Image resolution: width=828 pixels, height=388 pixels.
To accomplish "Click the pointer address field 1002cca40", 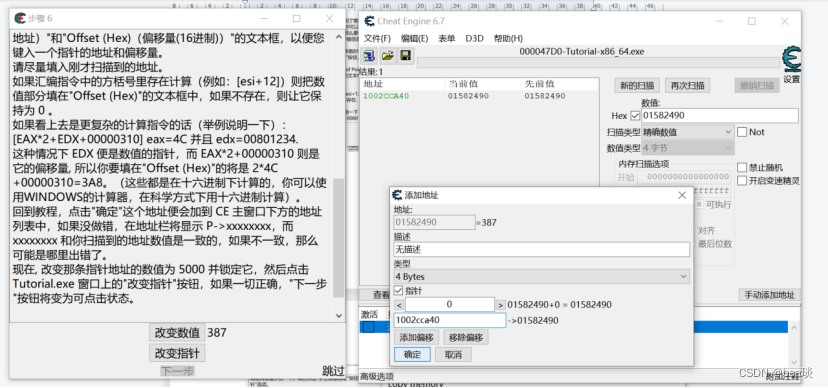I will tap(450, 320).
